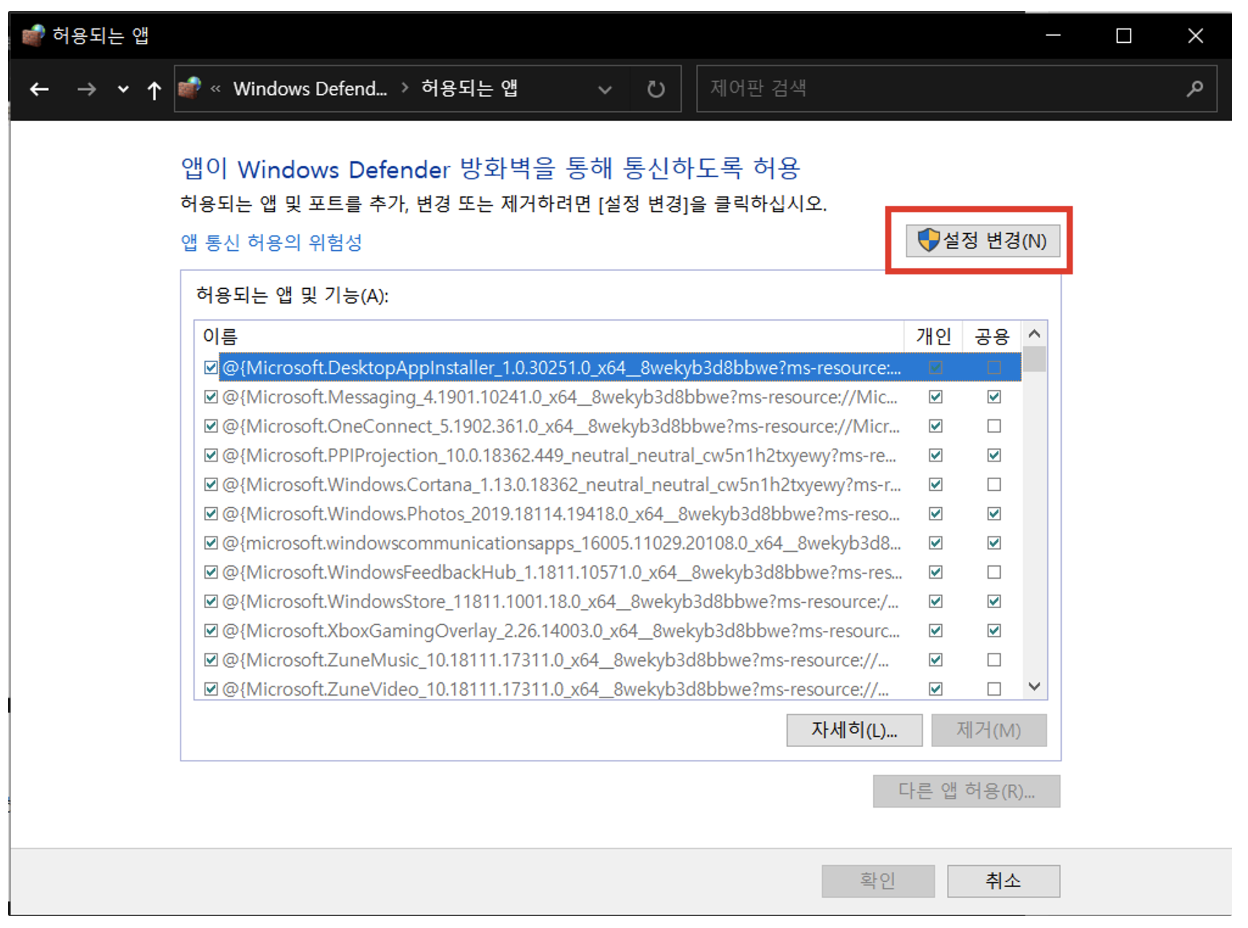Image resolution: width=1248 pixels, height=928 pixels.
Task: Toggle 공용 checkbox for Microsoft.OneConnect
Action: tap(993, 426)
